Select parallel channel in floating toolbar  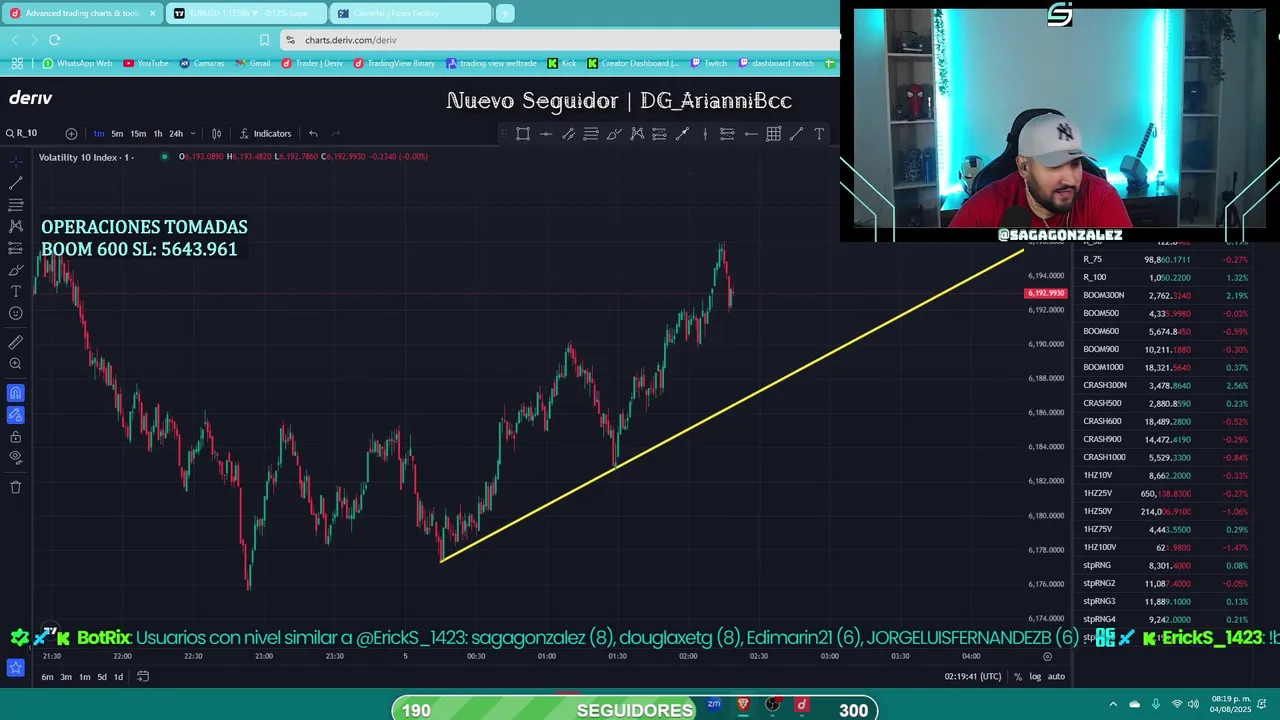568,134
